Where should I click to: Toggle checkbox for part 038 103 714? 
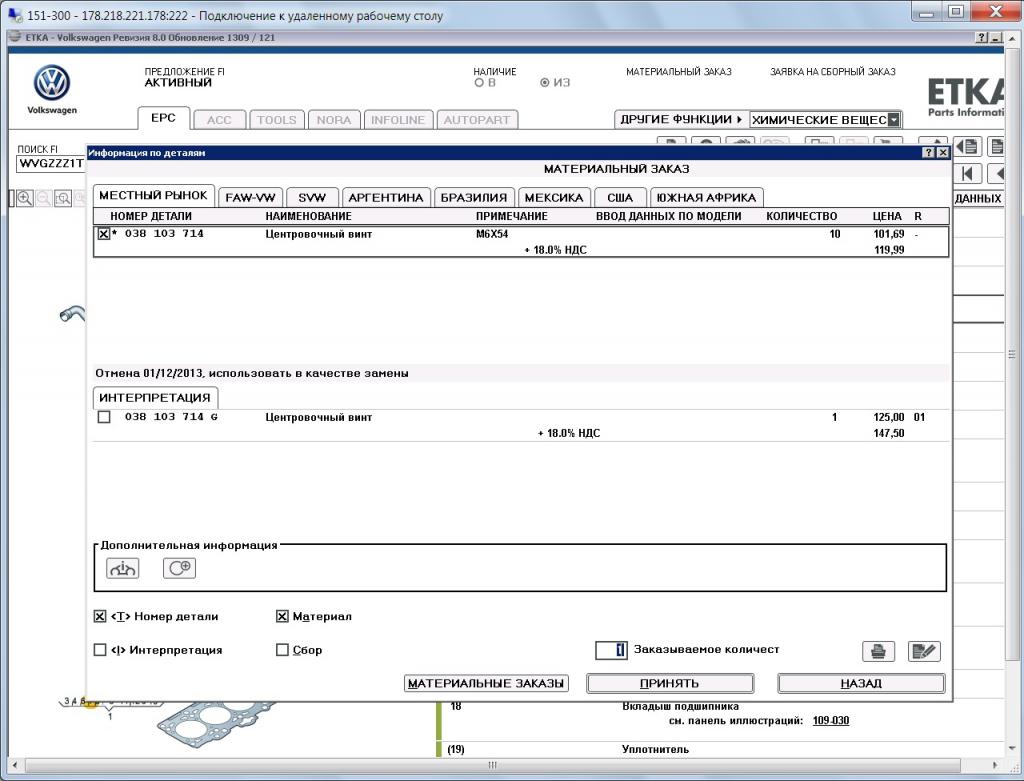(x=103, y=234)
